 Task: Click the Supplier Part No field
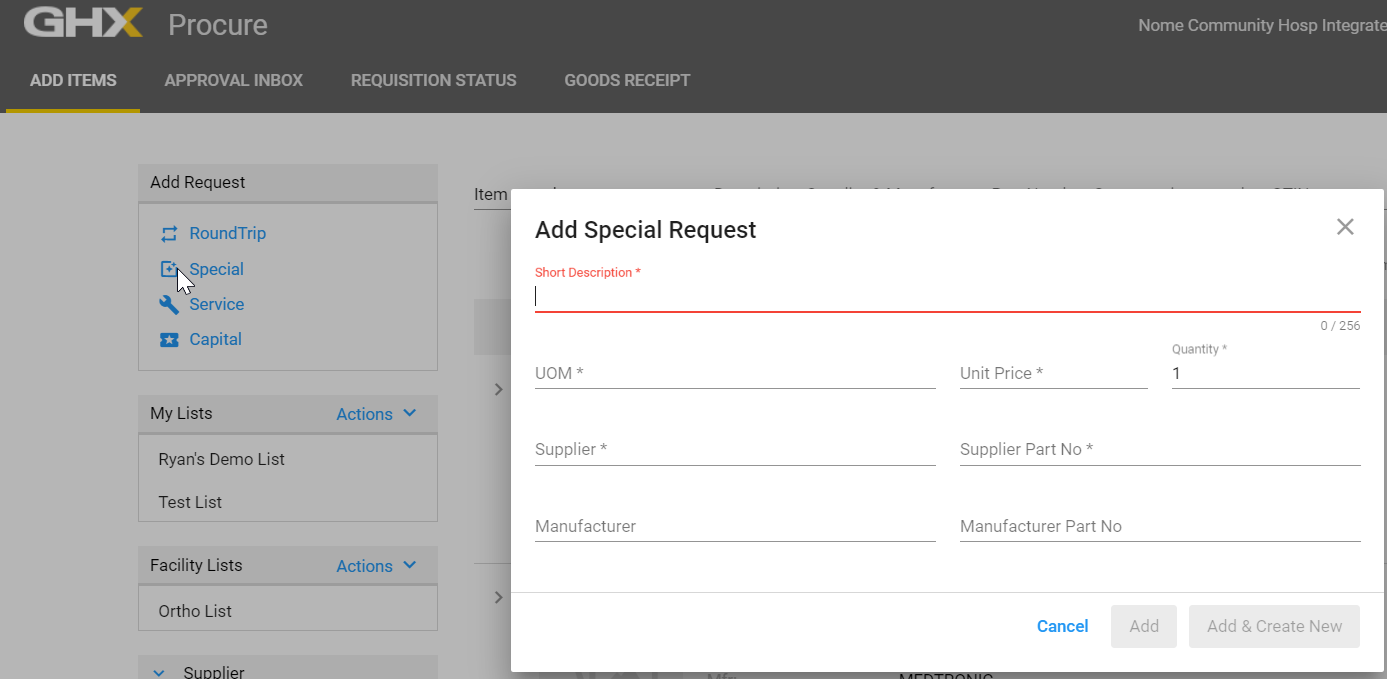(x=1160, y=450)
